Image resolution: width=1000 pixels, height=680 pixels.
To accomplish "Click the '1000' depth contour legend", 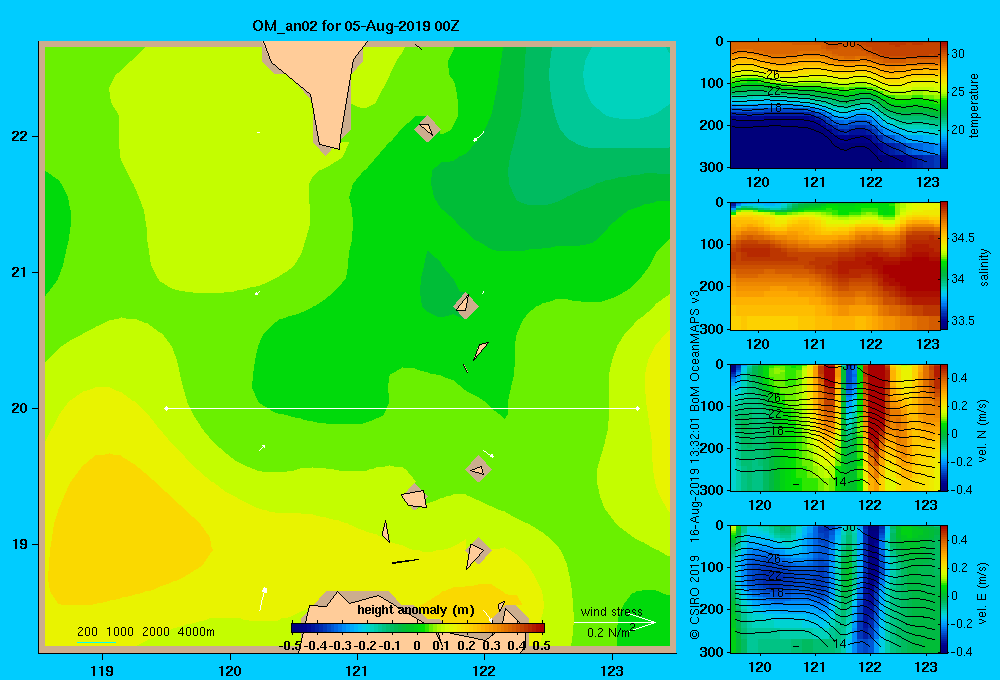I will coord(119,632).
